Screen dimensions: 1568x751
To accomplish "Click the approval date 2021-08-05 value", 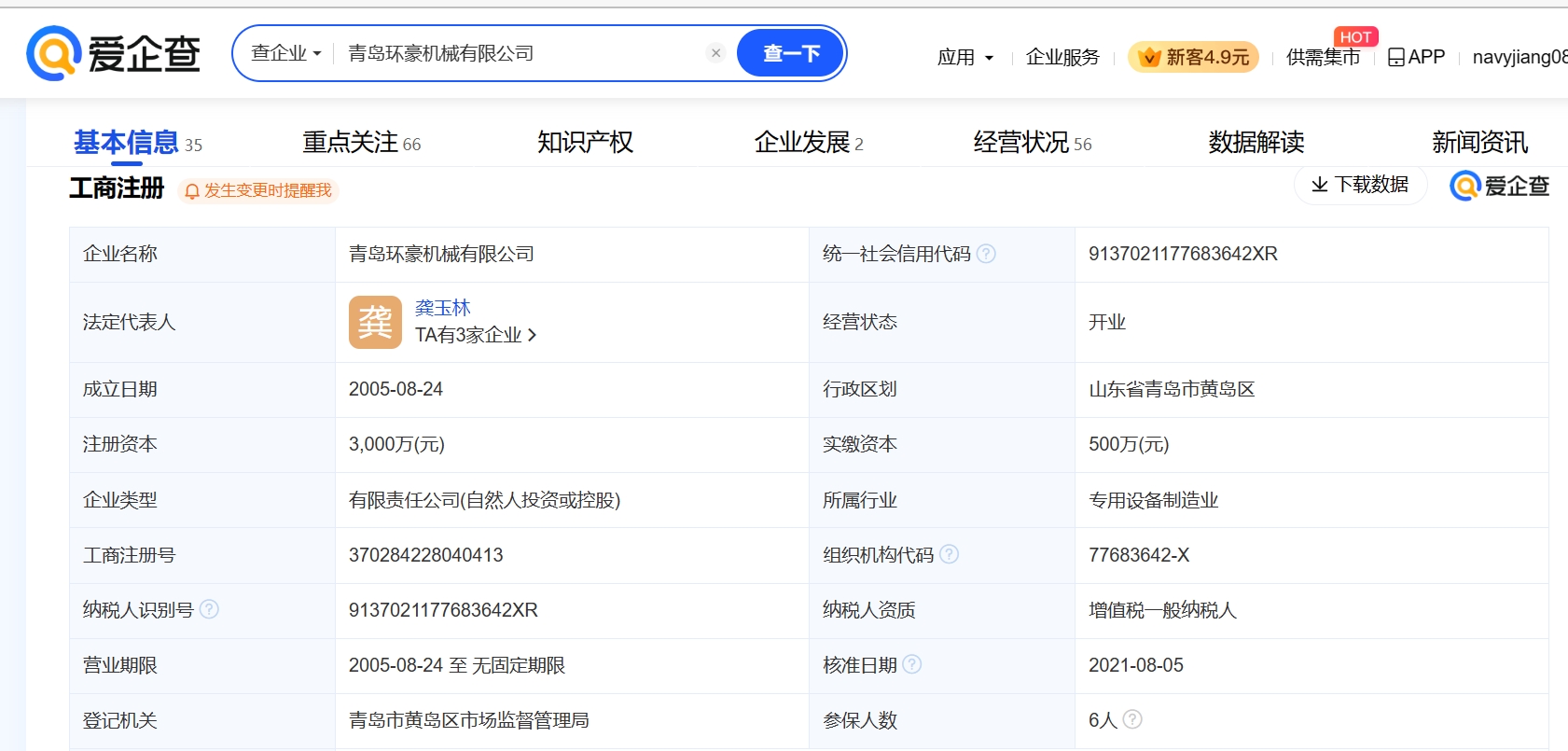I will pos(1136,665).
